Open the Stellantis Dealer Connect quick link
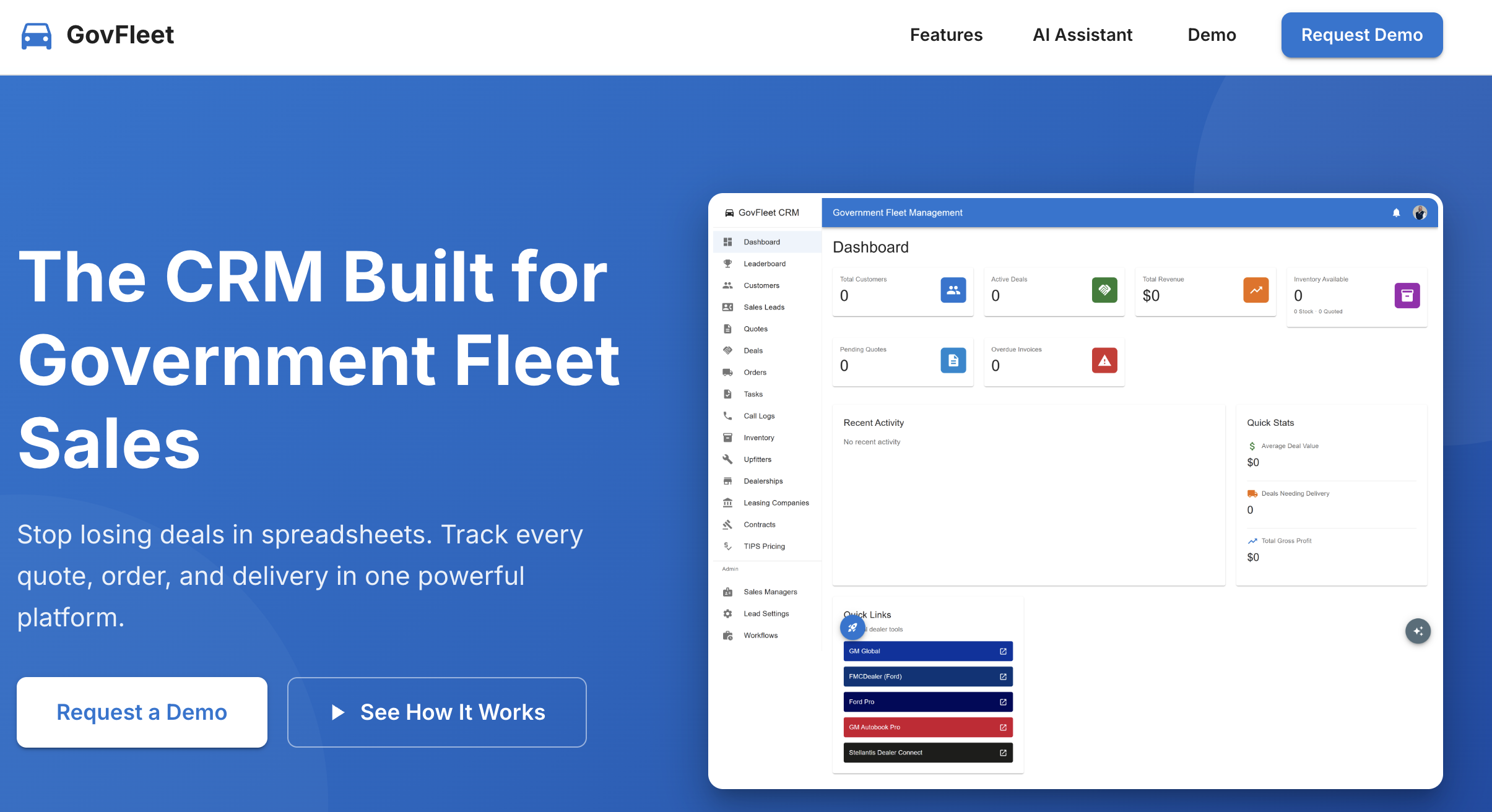This screenshot has height=812, width=1492. pos(927,753)
